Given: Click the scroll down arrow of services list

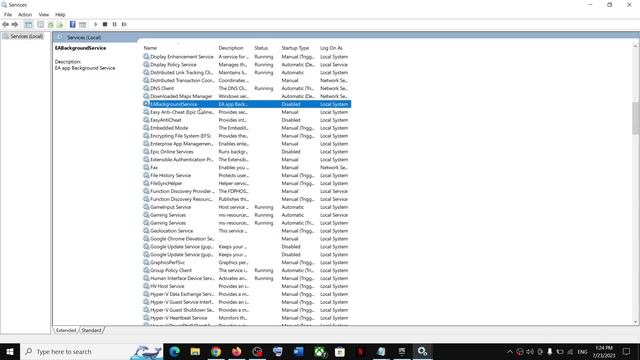Looking at the screenshot, I should pos(636,322).
